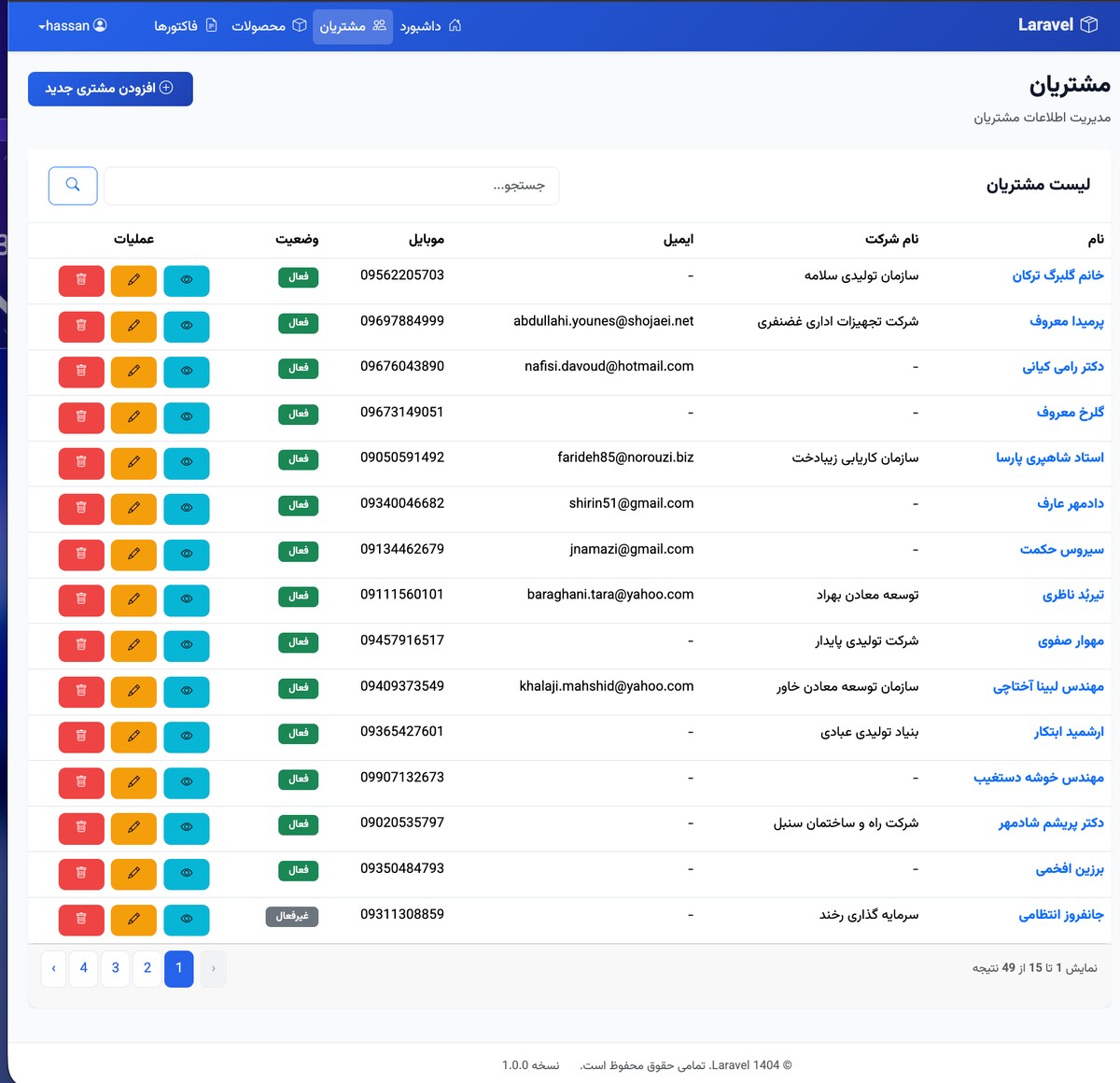View دکتر رامی کیانی via the eye icon

[186, 372]
